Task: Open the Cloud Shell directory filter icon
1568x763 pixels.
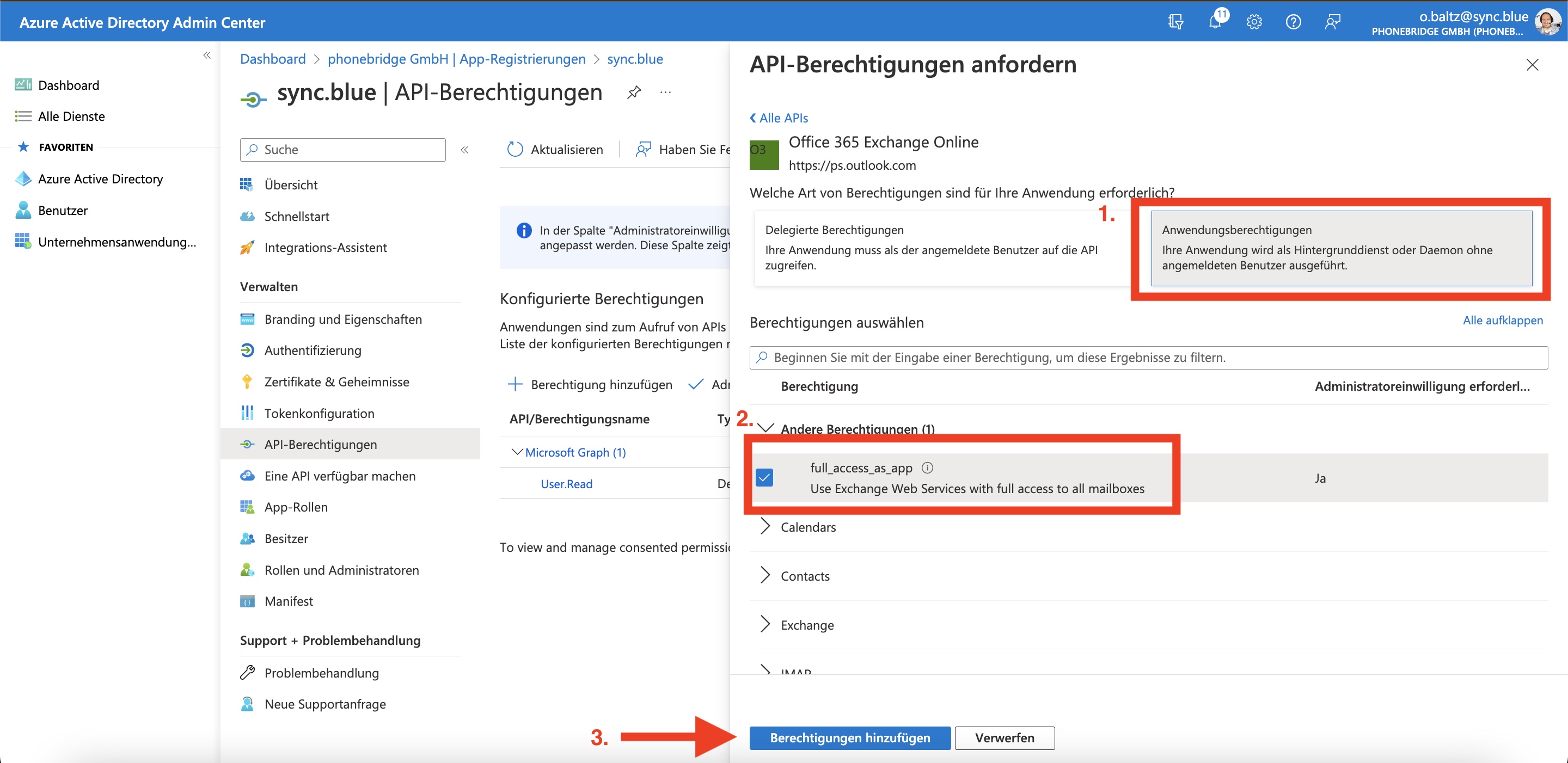Action: coord(1175,22)
